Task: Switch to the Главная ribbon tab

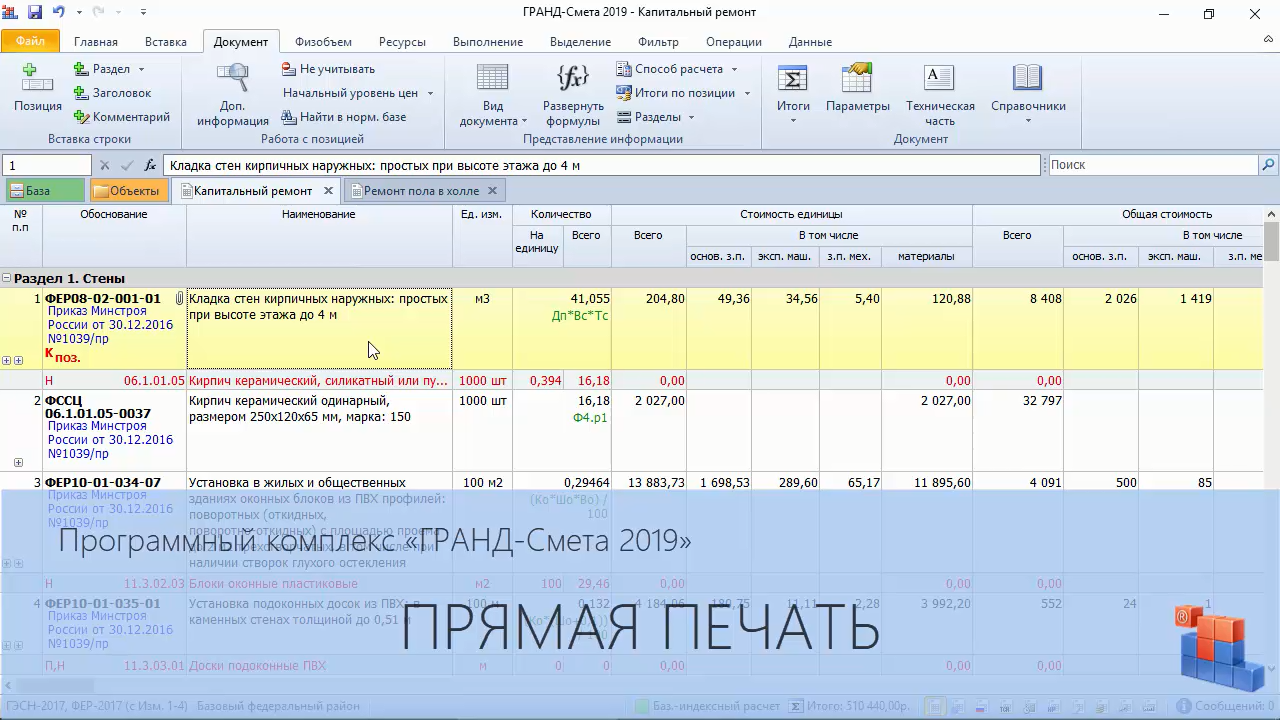Action: 96,42
